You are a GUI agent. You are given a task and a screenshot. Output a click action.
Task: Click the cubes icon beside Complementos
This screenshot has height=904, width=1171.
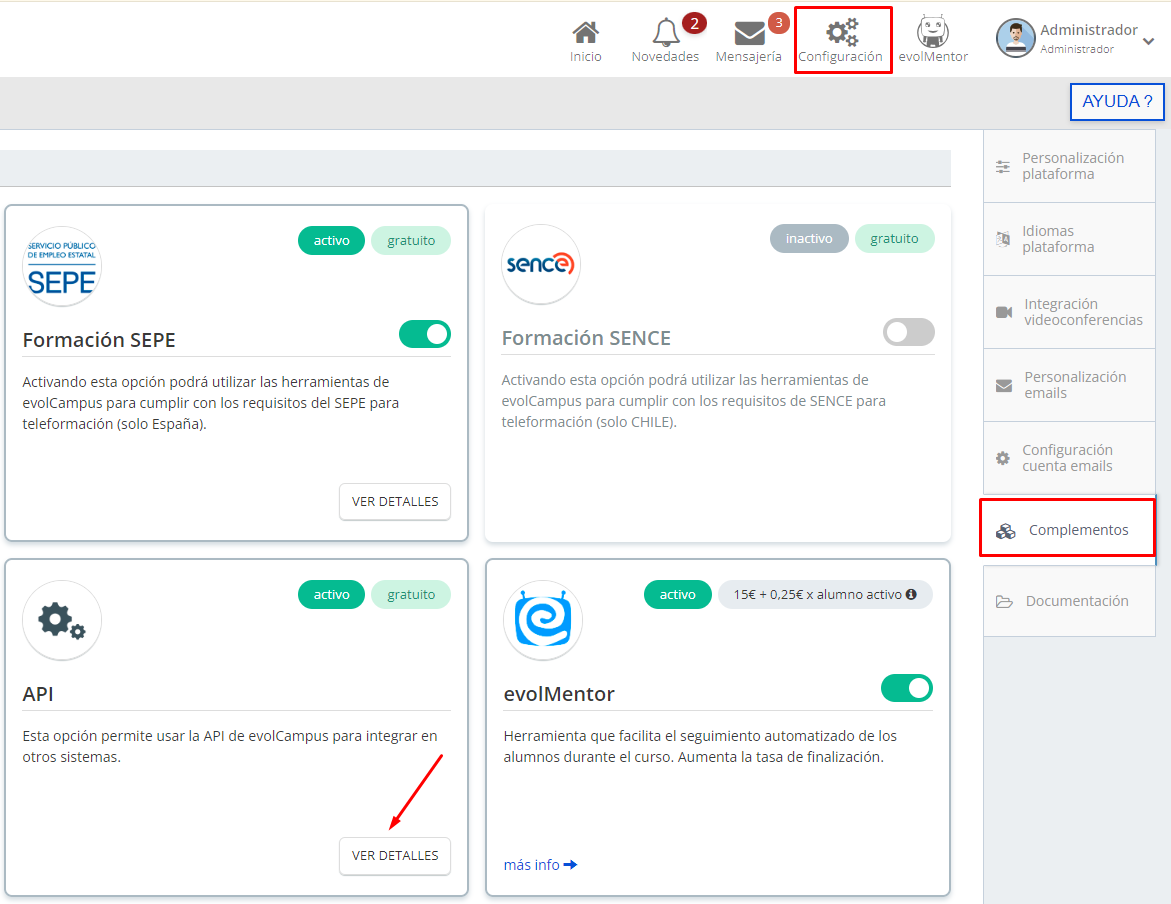[1006, 530]
